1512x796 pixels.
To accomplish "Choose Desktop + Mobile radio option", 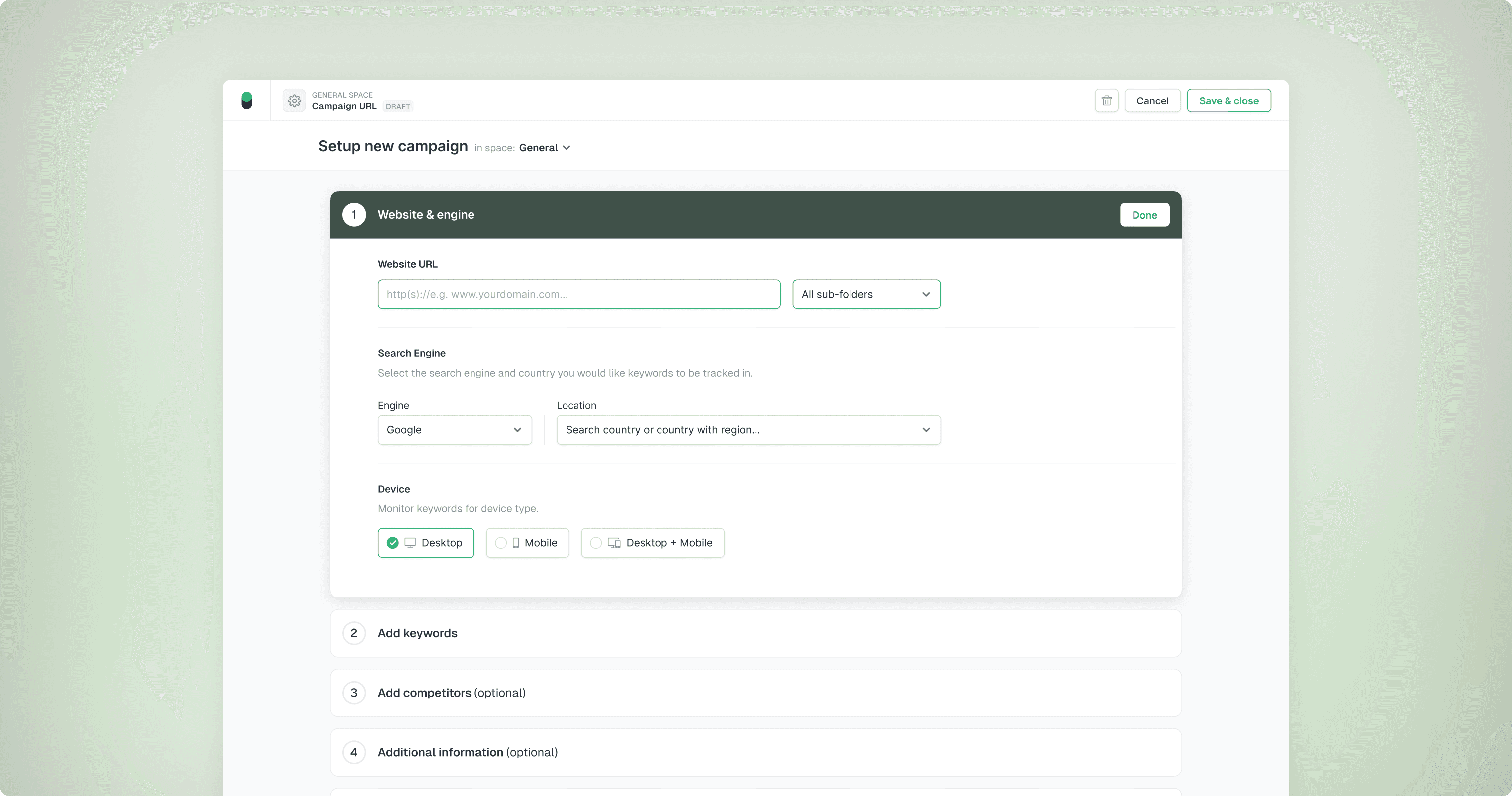I will coord(596,543).
